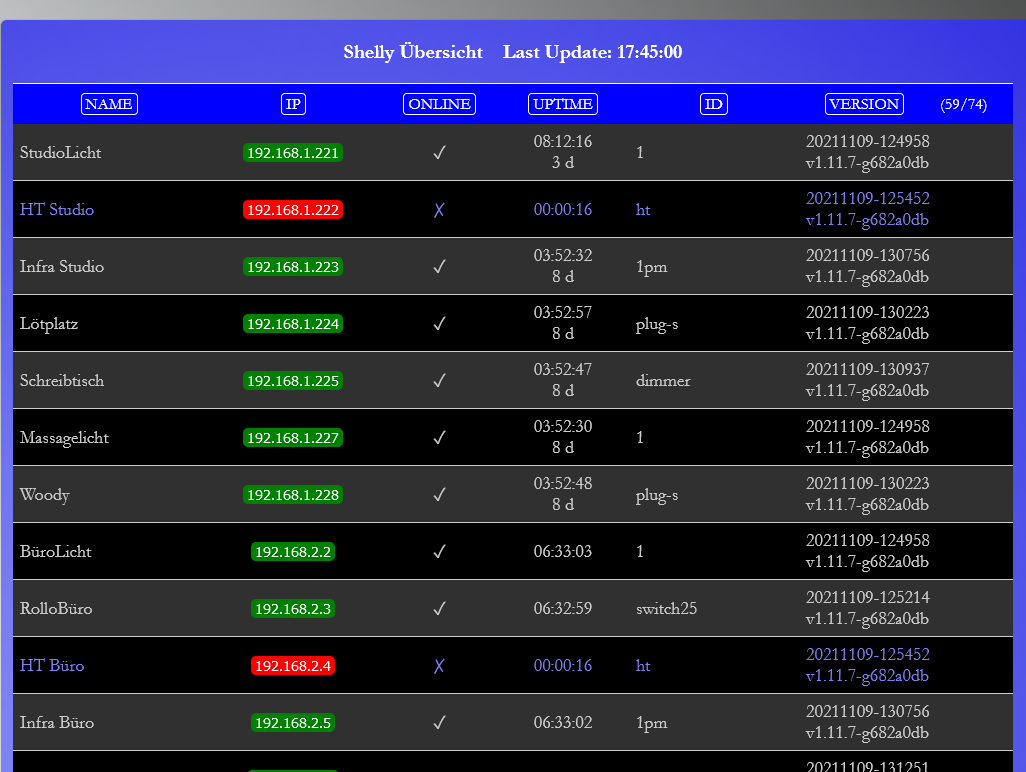Sort by the UPTIME column header
Image resolution: width=1026 pixels, height=772 pixels.
(563, 104)
